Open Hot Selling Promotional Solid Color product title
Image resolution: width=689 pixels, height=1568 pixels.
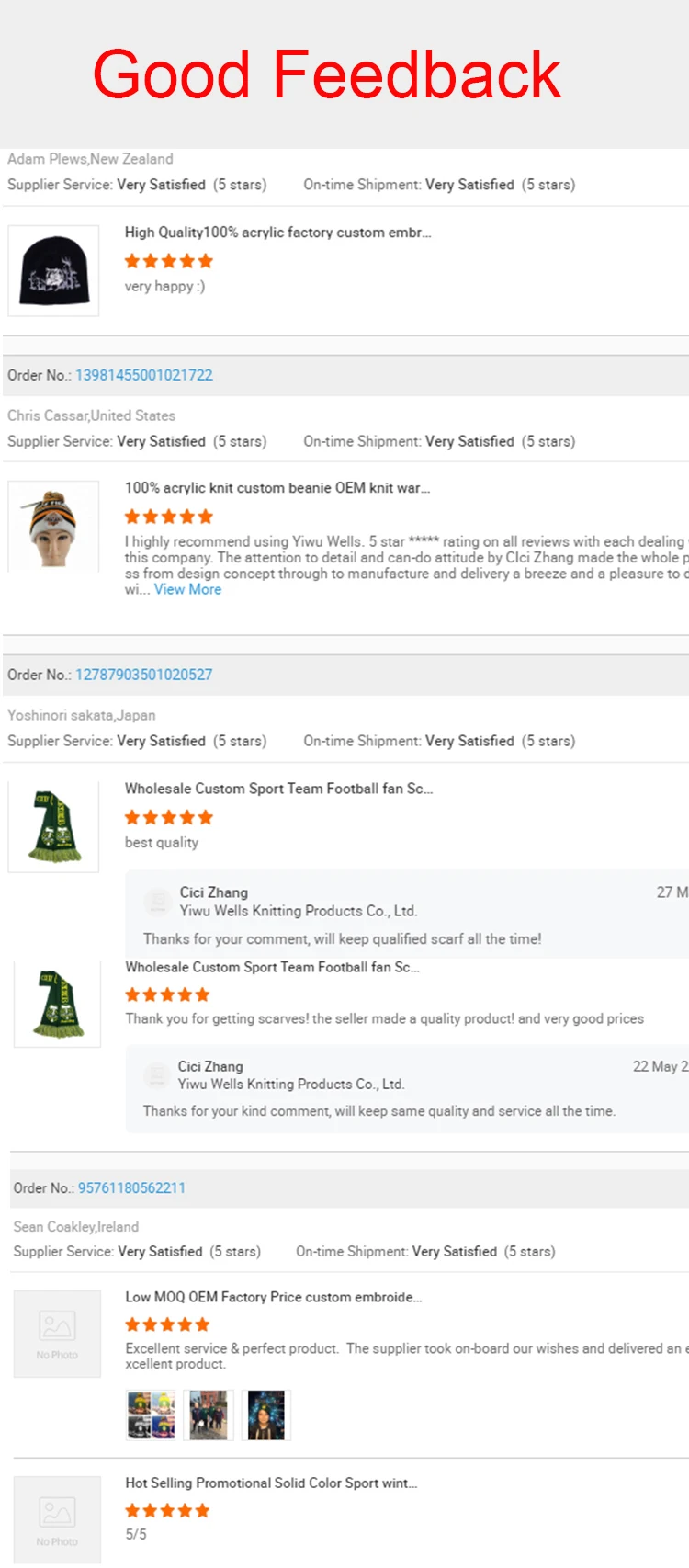point(271,1483)
